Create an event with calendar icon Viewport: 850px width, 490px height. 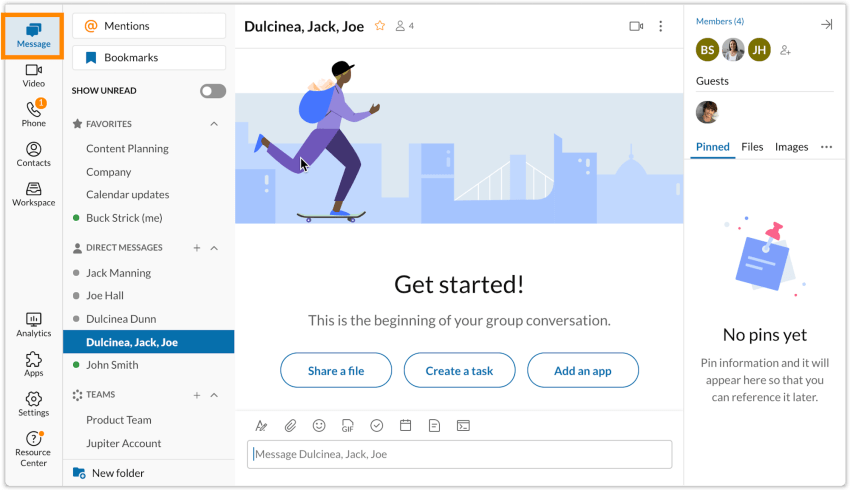point(405,425)
